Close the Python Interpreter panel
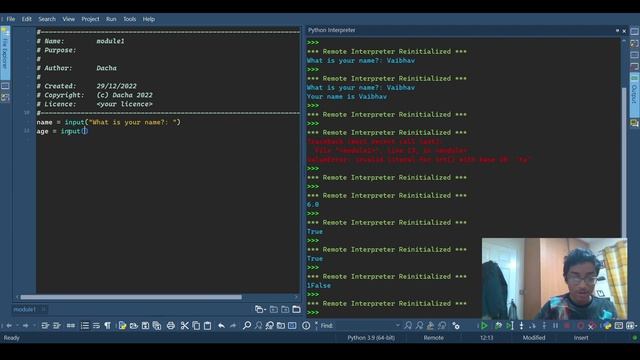This screenshot has width=640, height=360. point(624,31)
